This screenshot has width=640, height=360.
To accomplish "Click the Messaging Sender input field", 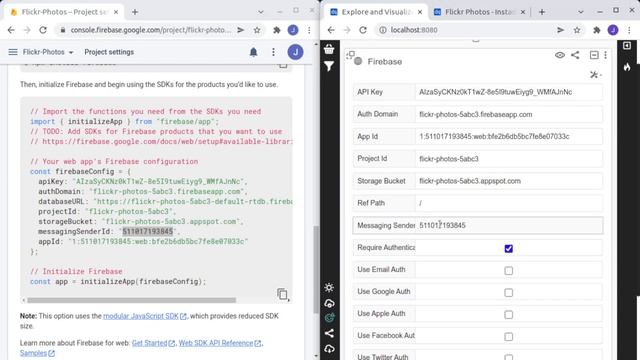I will pos(509,225).
